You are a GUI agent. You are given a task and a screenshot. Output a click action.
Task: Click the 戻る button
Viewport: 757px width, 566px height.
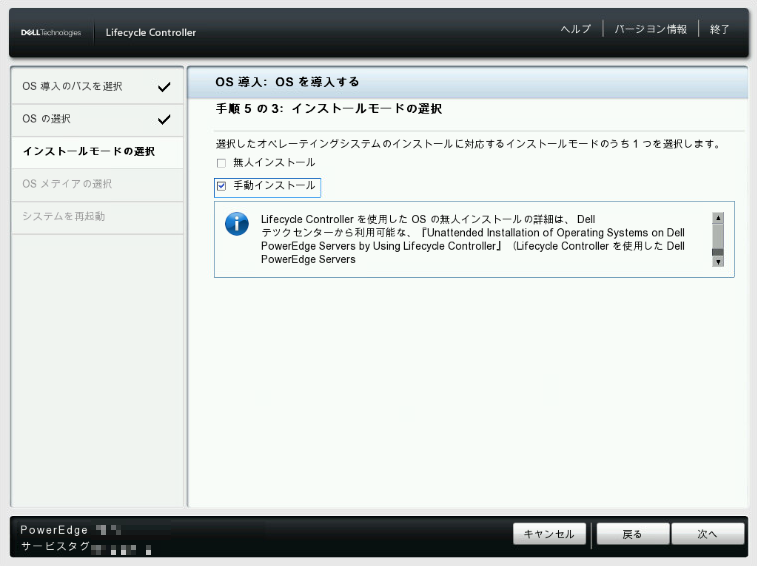(632, 534)
